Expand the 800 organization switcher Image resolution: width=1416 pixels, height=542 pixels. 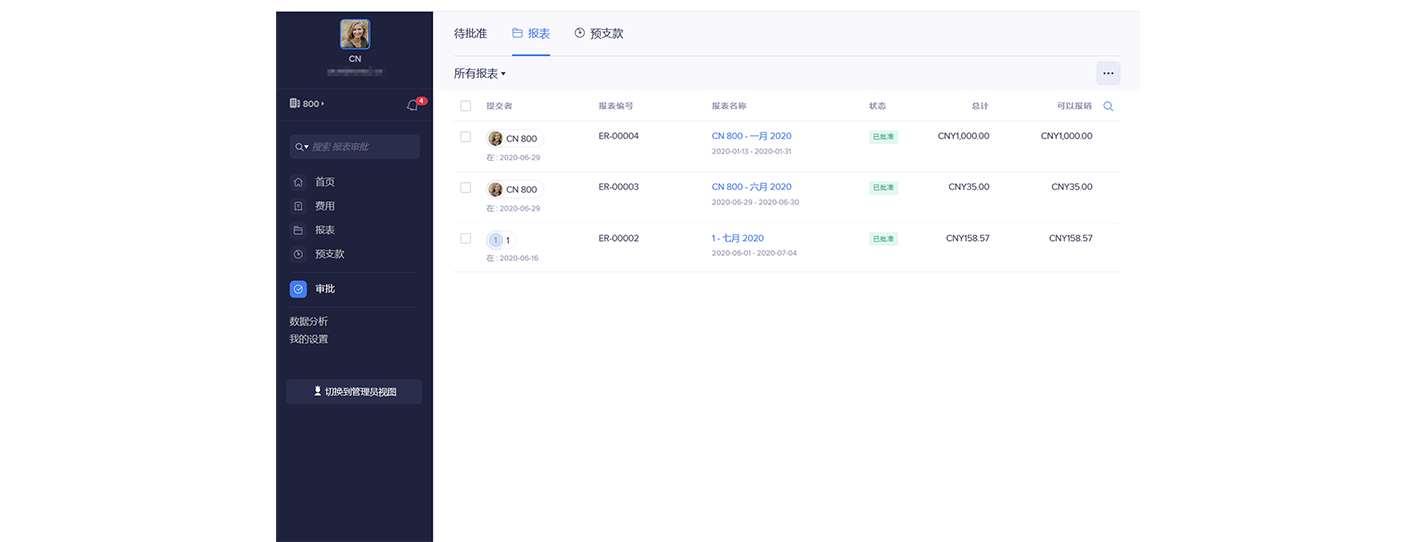coord(308,104)
